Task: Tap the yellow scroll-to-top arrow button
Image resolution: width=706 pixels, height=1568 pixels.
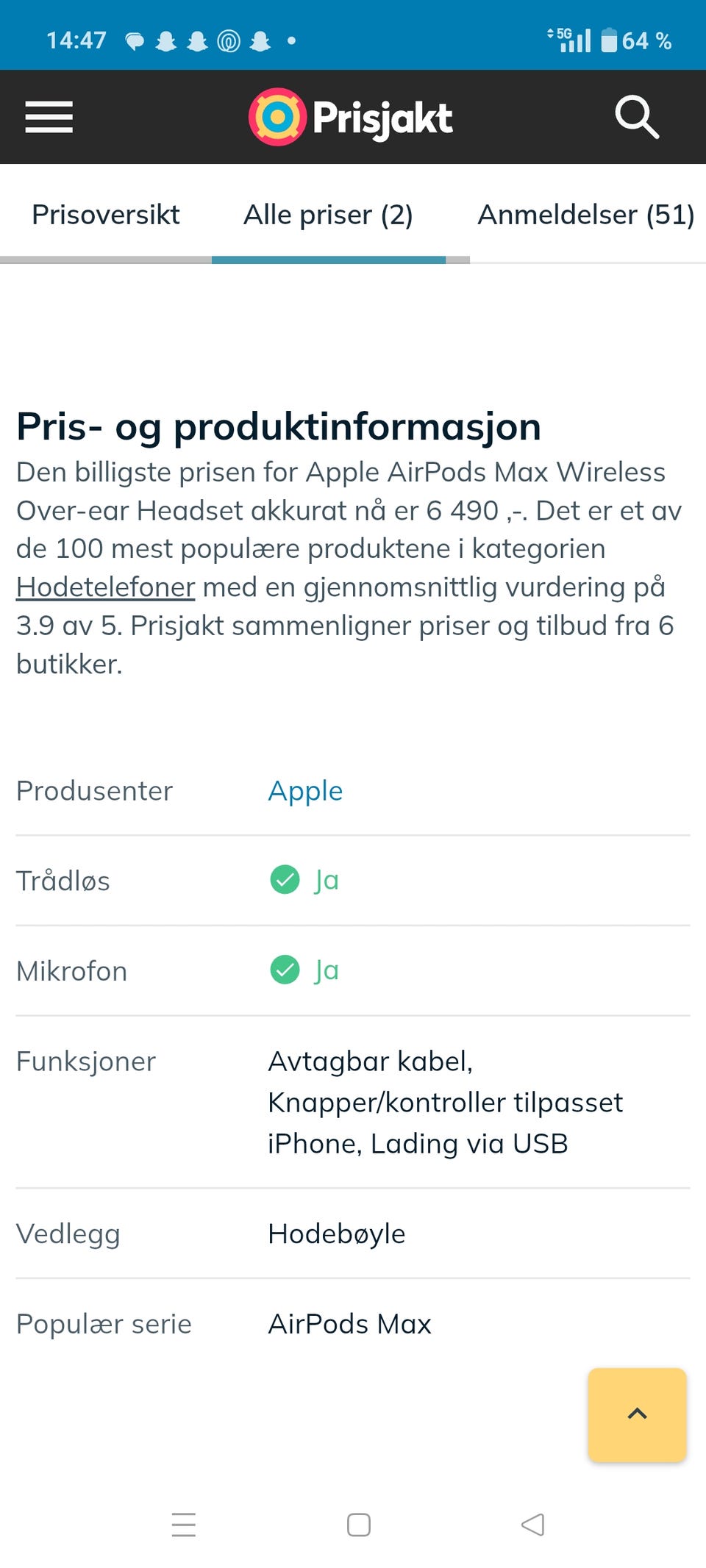Action: point(637,1414)
